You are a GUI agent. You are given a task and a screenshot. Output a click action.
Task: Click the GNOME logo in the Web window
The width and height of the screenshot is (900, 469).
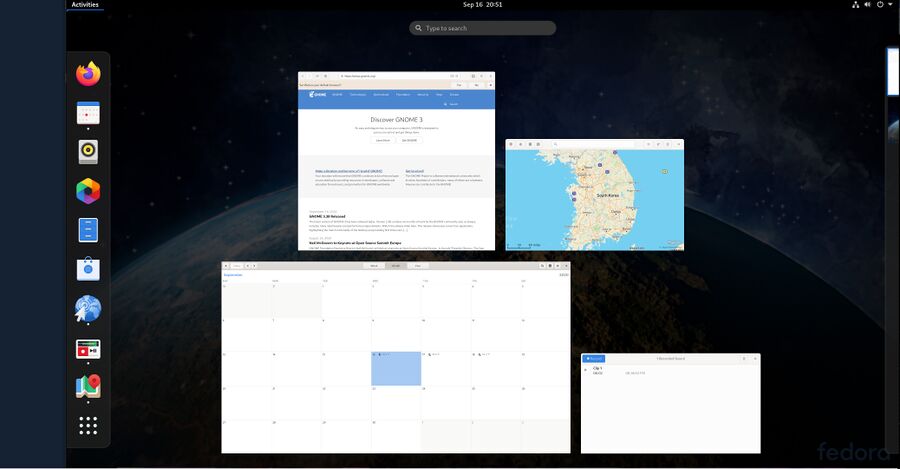(317, 94)
